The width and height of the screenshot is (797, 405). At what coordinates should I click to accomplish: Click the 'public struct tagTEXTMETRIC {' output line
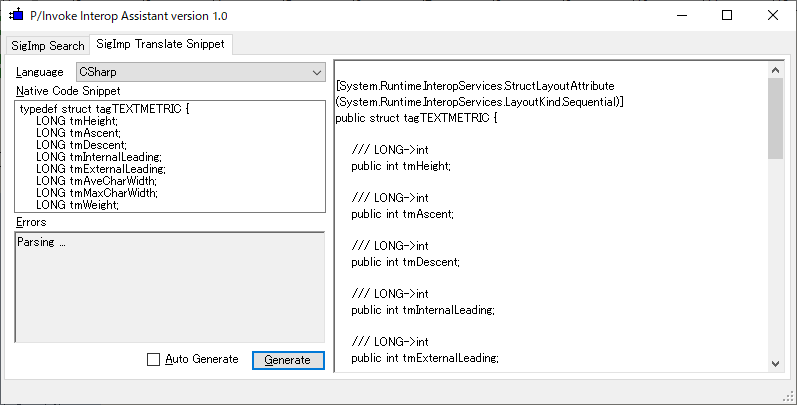pos(416,118)
